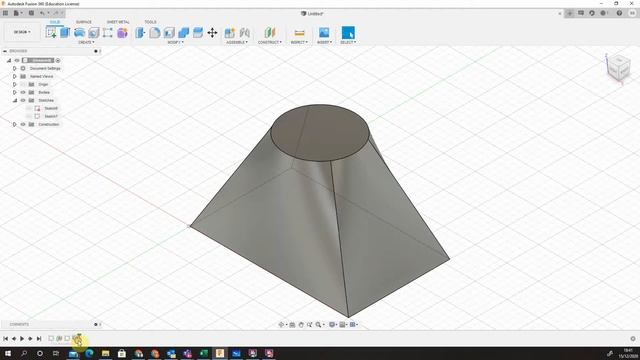640x360 pixels.
Task: Collapse the Sketches folder
Action: tap(15, 100)
